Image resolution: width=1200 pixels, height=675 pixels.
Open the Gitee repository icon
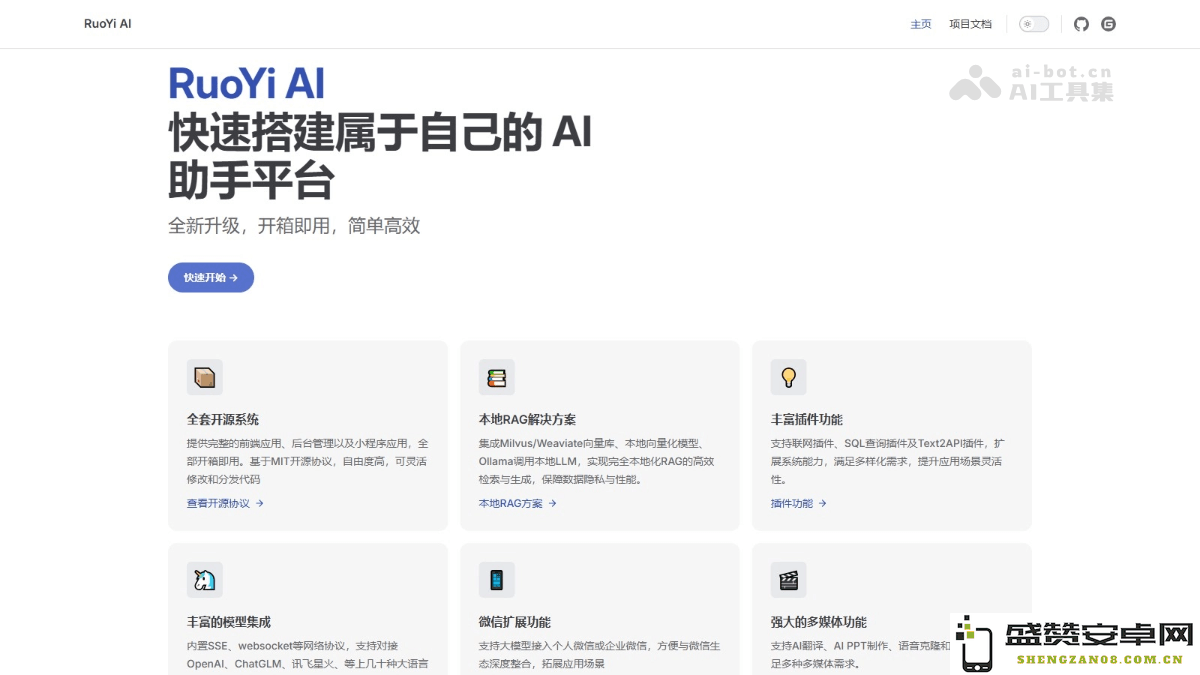[x=1108, y=24]
